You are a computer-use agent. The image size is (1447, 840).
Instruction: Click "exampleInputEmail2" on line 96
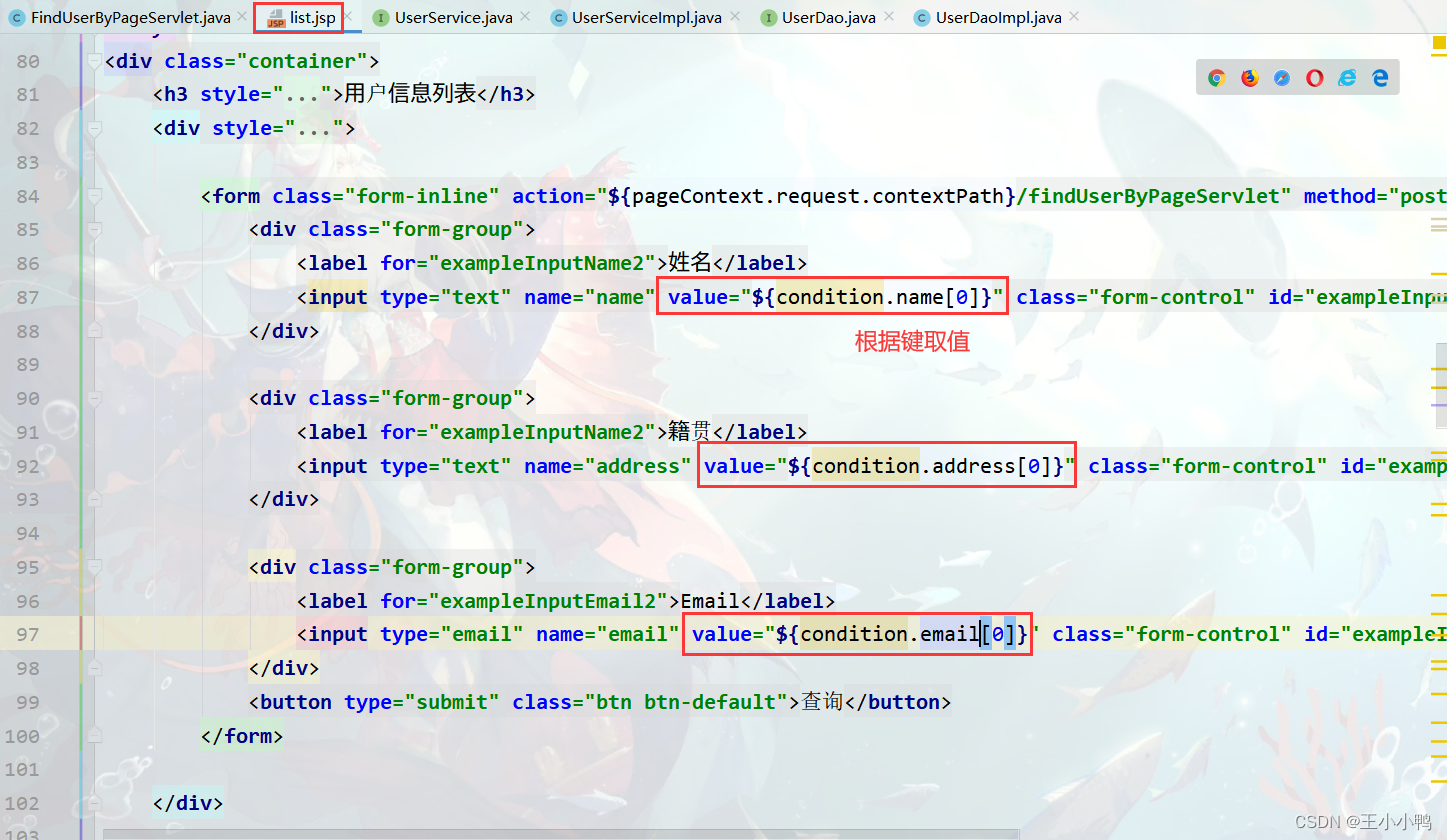(549, 601)
